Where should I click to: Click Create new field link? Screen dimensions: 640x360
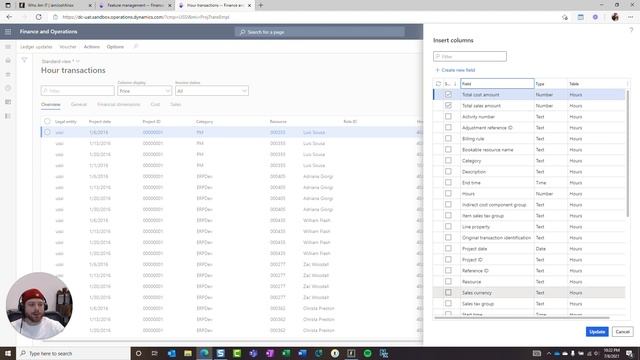click(x=456, y=70)
